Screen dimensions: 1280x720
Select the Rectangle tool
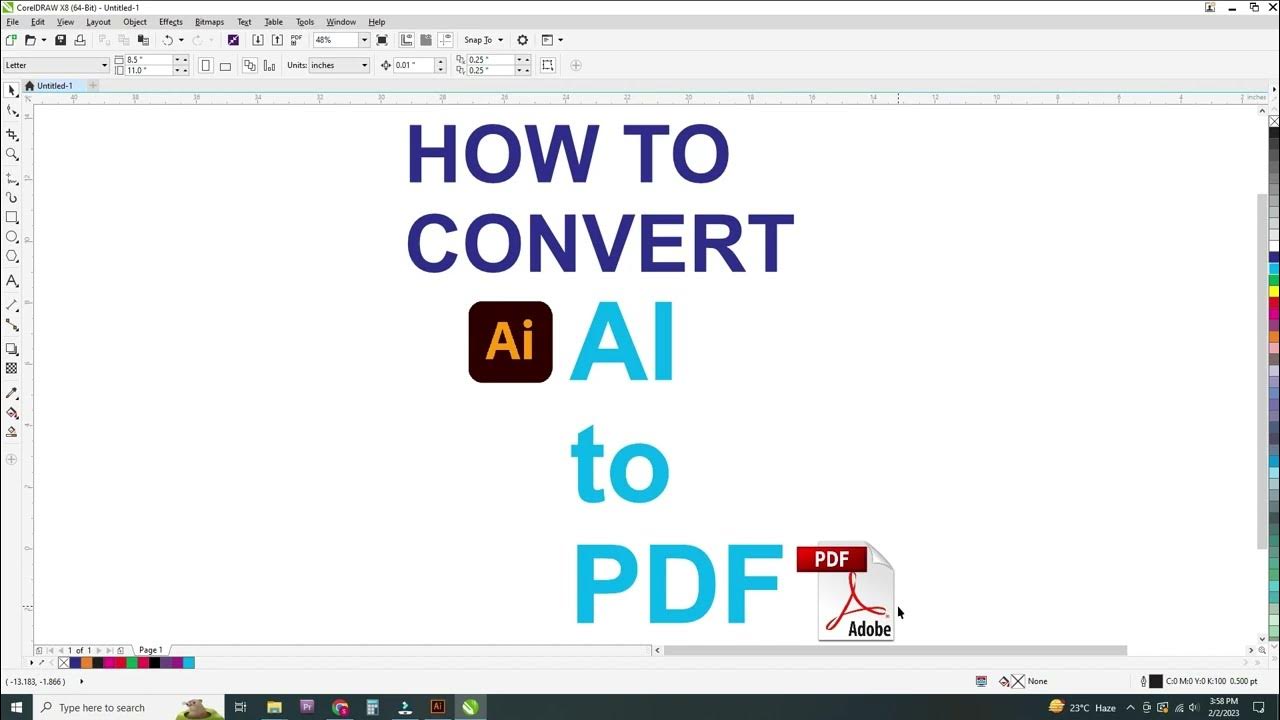pos(12,217)
